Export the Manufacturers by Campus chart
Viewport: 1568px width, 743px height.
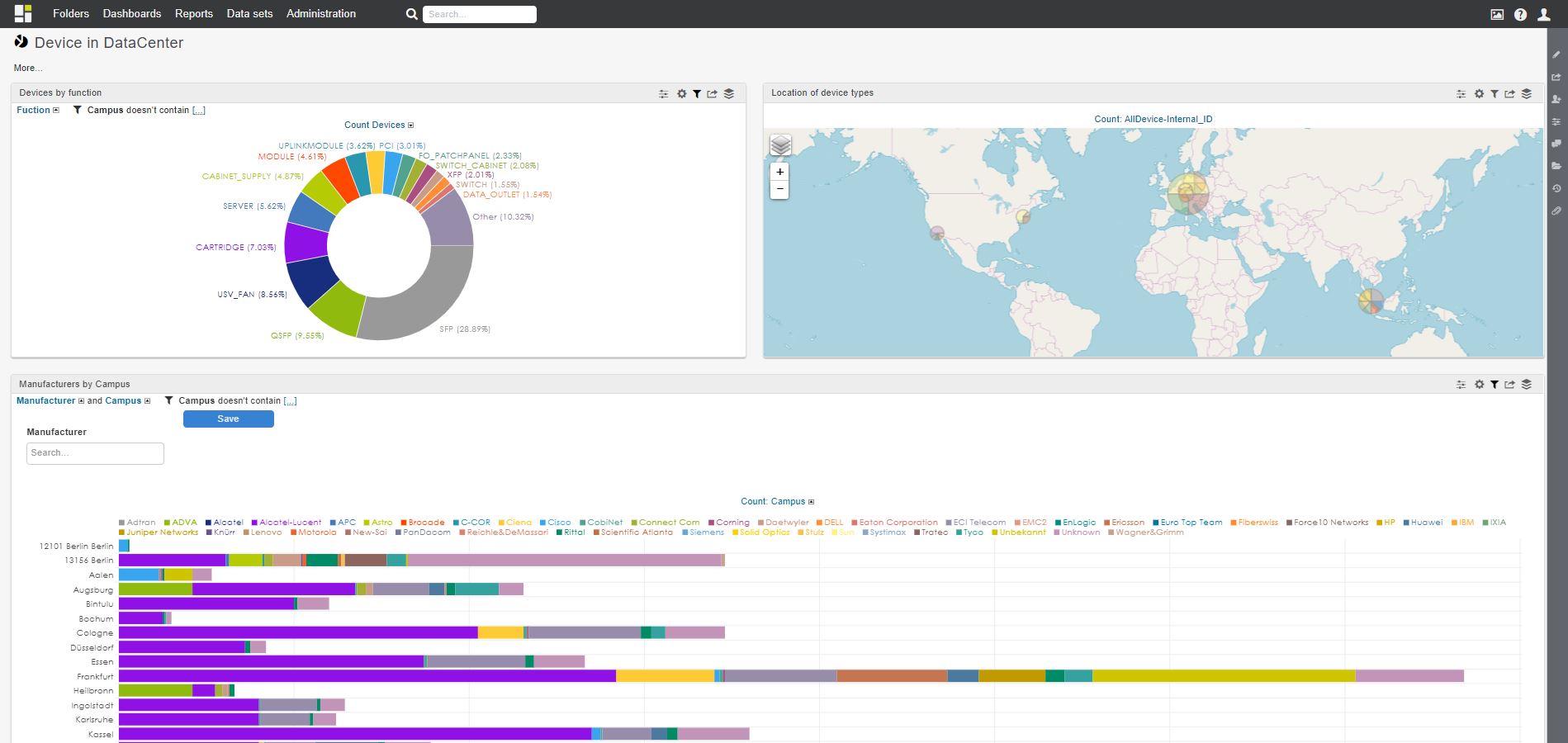(1509, 384)
